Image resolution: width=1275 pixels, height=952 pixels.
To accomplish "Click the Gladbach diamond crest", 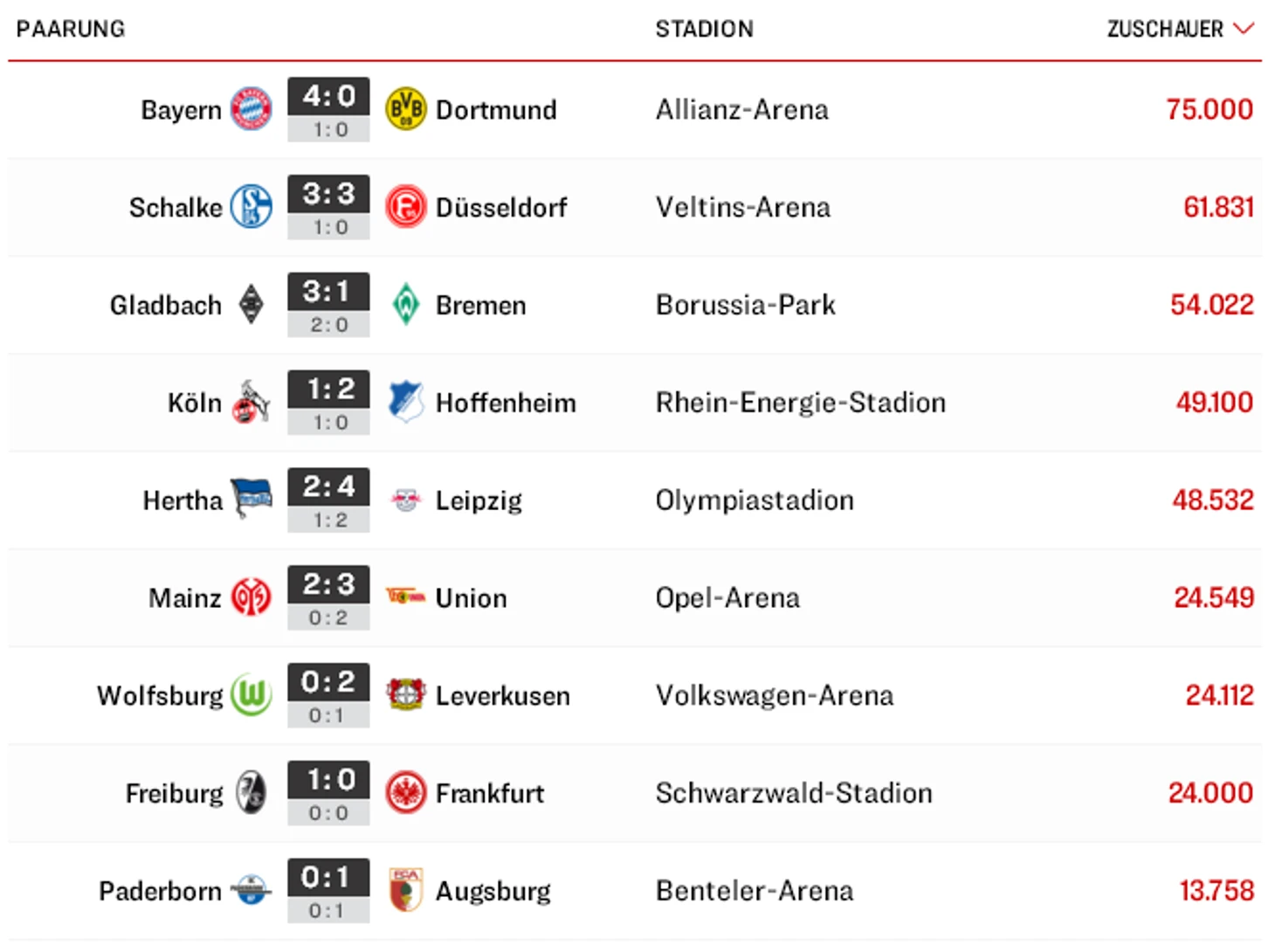I will tap(252, 305).
